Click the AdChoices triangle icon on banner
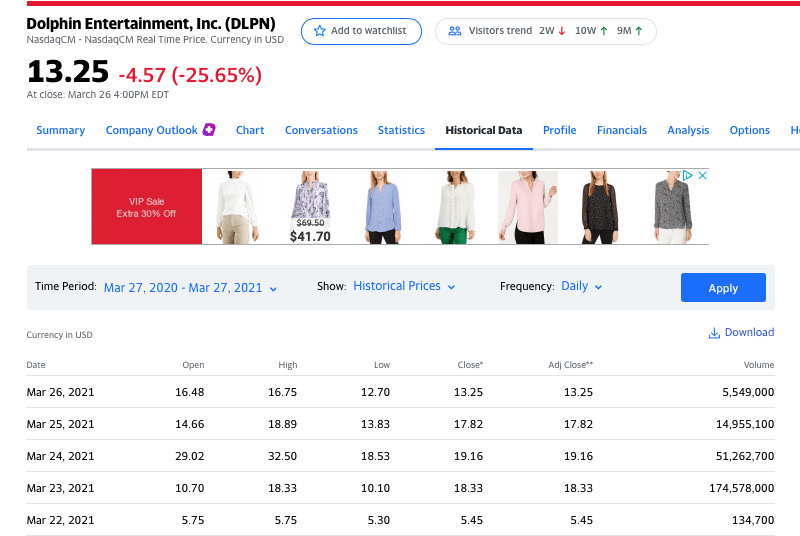Viewport: 800px width, 536px height. [x=687, y=175]
